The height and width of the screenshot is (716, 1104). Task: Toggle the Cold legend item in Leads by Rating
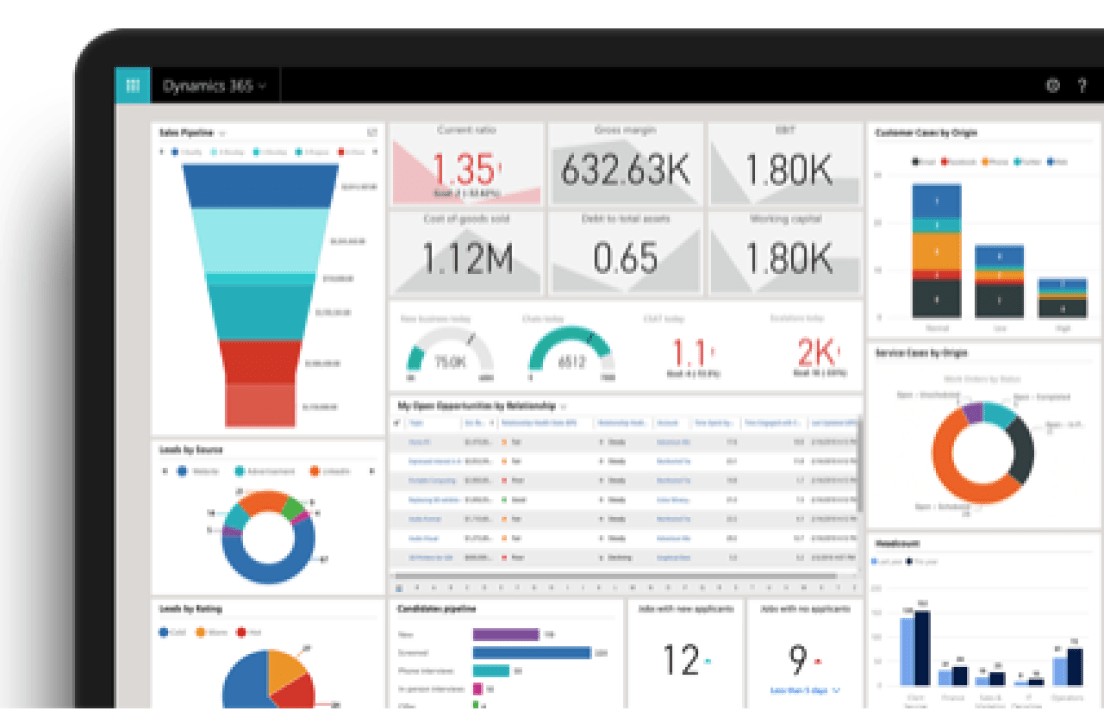tap(172, 632)
